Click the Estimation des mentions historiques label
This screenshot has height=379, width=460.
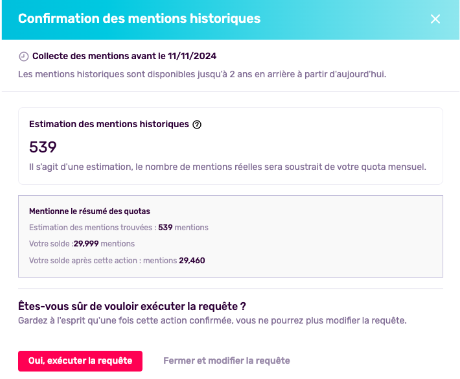click(109, 124)
